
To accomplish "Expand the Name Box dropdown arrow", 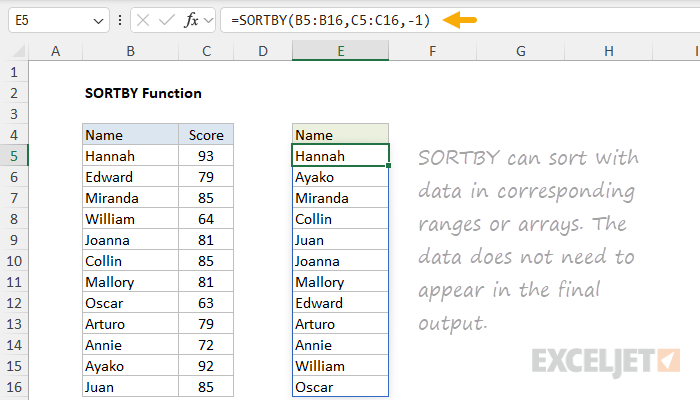I will click(98, 21).
